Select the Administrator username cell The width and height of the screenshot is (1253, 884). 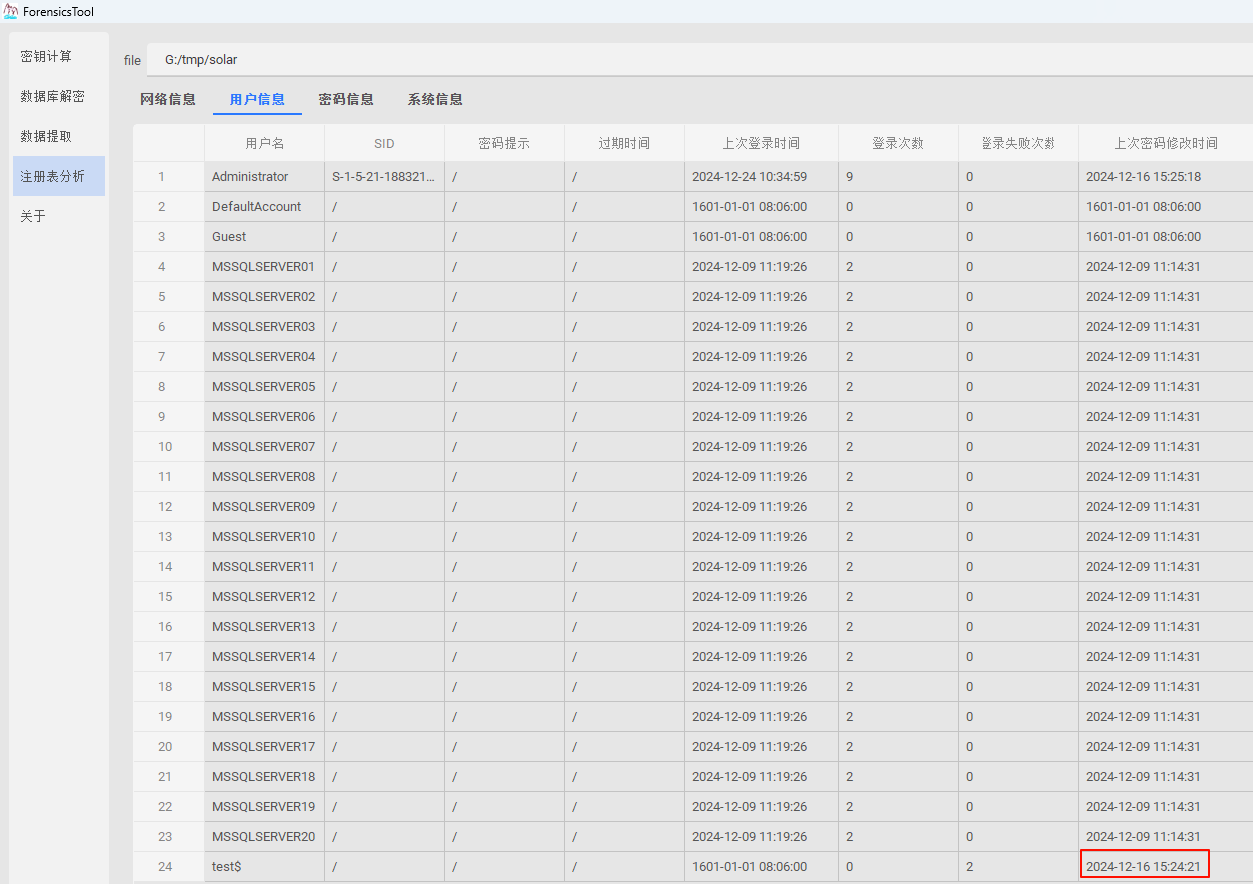click(265, 177)
